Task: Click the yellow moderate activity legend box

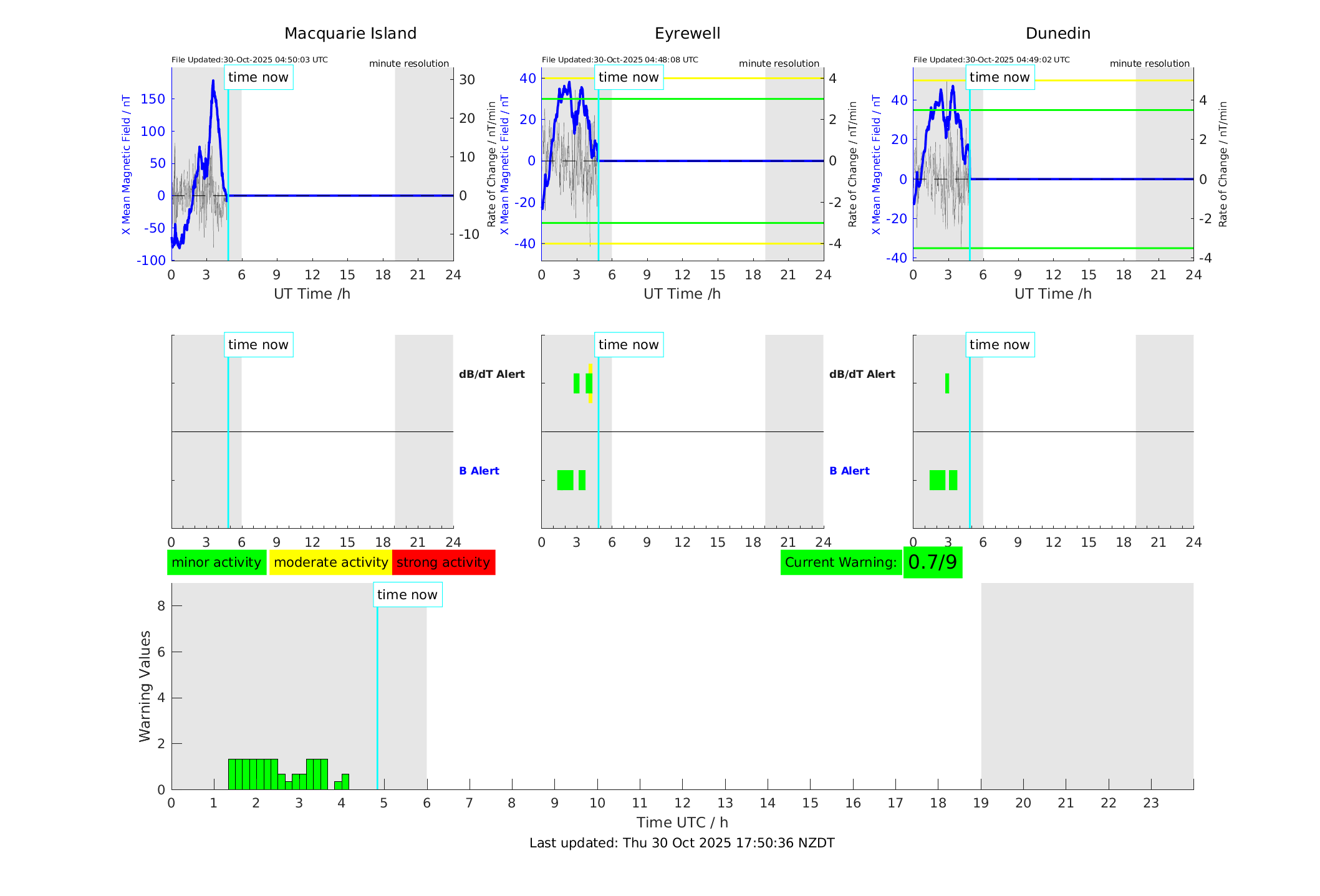Action: pos(330,562)
